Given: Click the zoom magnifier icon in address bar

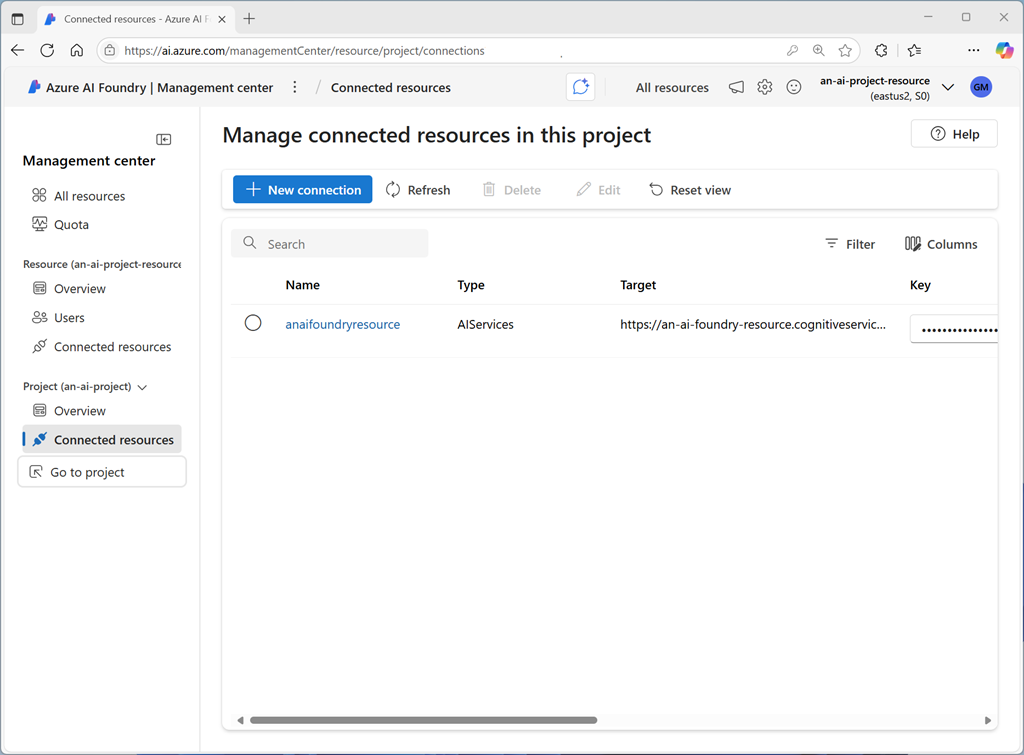Looking at the screenshot, I should pos(818,50).
